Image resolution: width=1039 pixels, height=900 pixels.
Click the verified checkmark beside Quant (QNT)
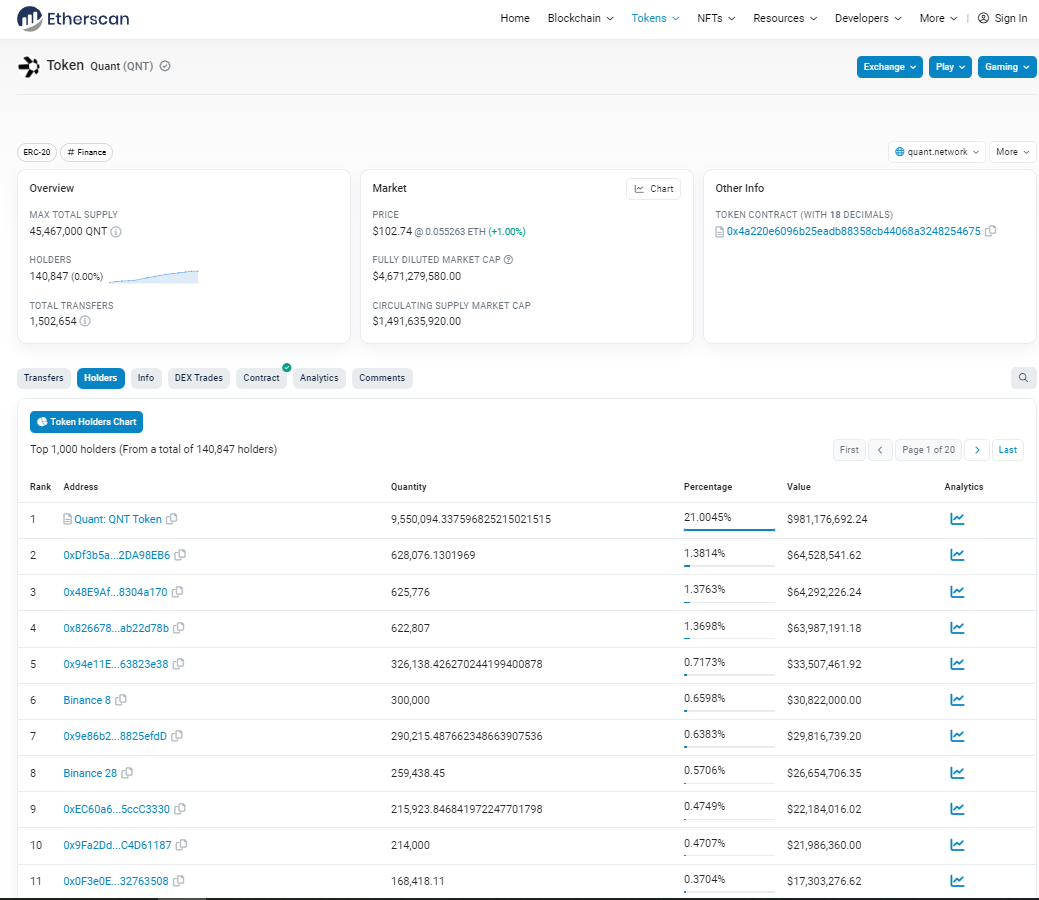[x=165, y=66]
